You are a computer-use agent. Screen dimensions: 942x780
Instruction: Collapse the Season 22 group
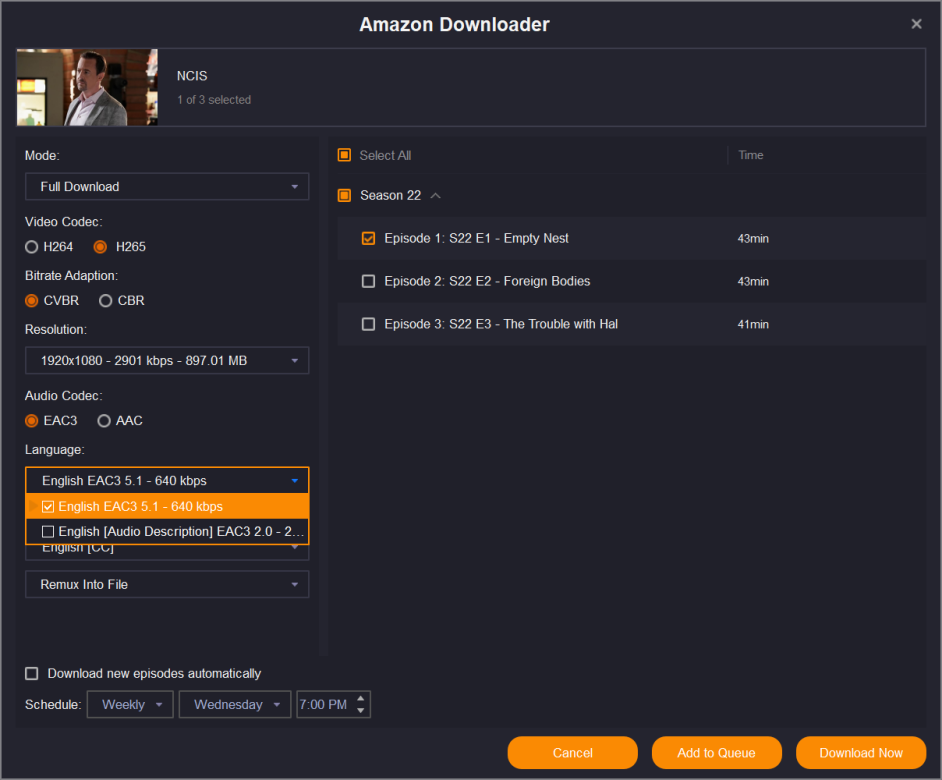pyautogui.click(x=435, y=196)
